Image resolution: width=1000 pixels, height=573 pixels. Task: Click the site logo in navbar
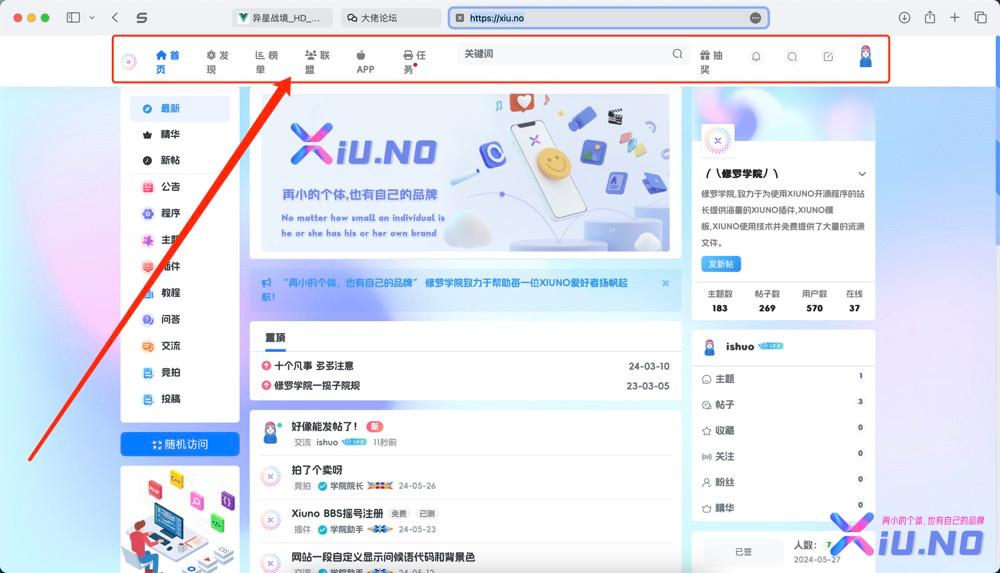click(x=129, y=61)
